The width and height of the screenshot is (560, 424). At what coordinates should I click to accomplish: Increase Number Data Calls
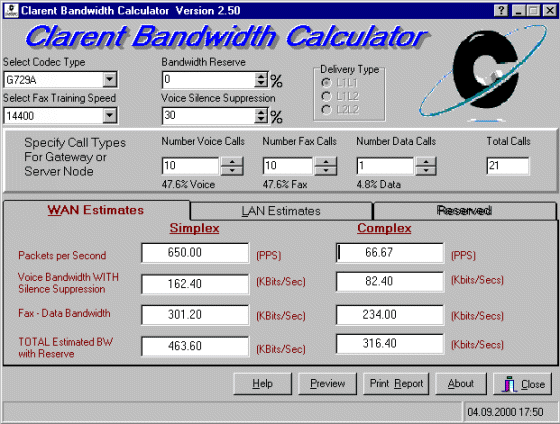(425, 161)
